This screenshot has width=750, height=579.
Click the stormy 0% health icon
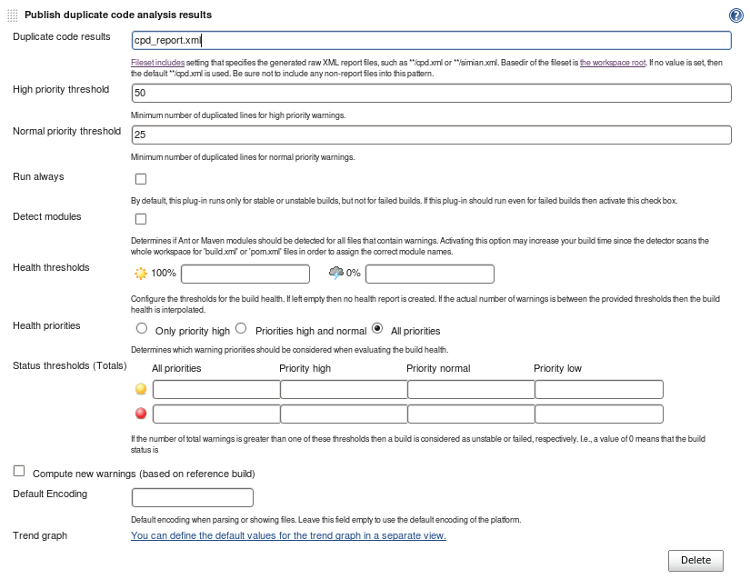coord(336,273)
